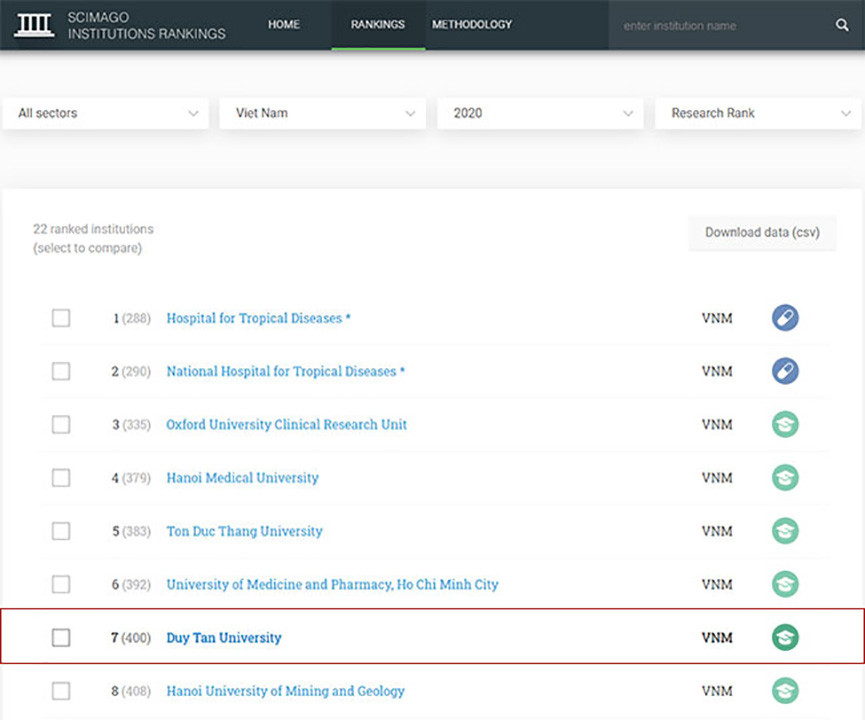Click the graduation cap icon for Ton Duc Thang University

(x=785, y=531)
